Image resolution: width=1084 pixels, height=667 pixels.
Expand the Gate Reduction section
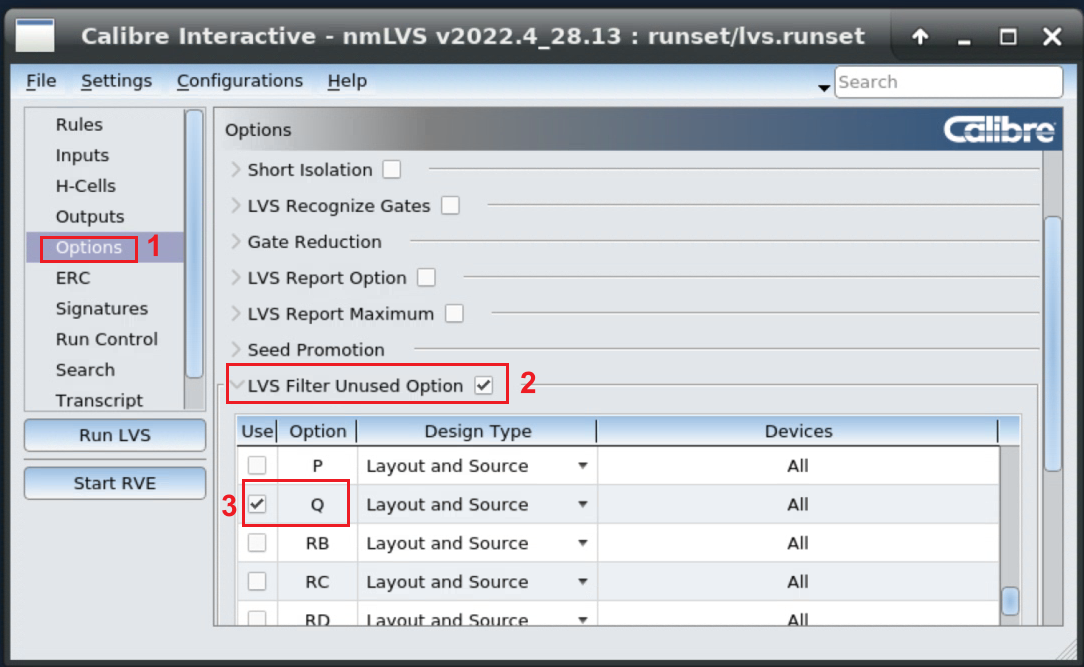[236, 242]
